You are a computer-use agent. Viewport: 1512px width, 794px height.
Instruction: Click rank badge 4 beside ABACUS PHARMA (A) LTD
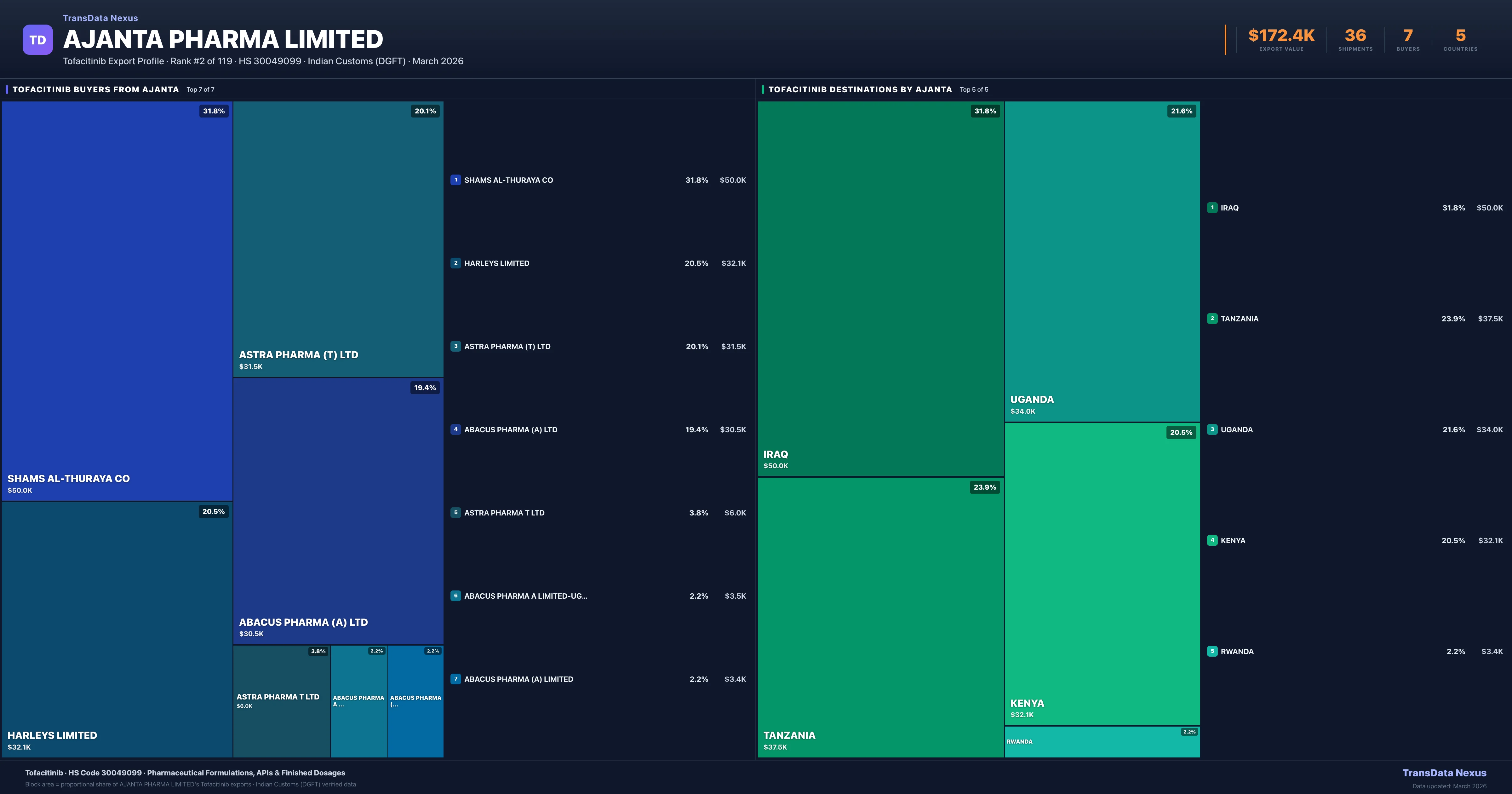click(455, 429)
